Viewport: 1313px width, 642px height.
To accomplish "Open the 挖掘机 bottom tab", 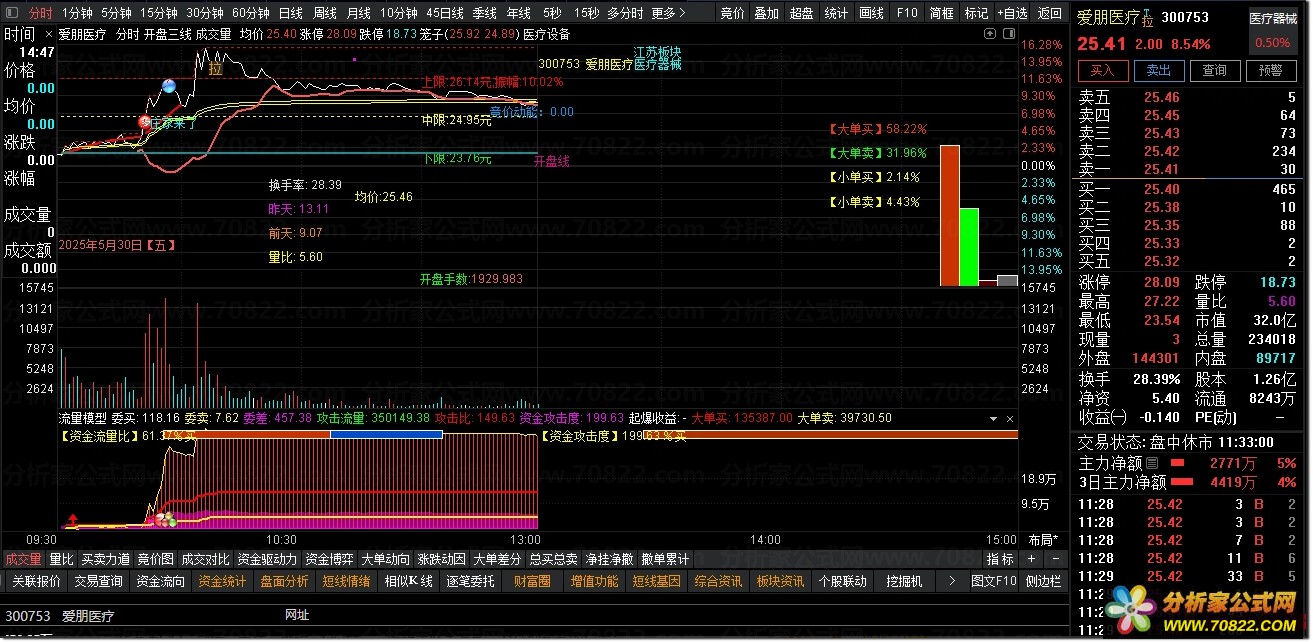I will (x=904, y=581).
